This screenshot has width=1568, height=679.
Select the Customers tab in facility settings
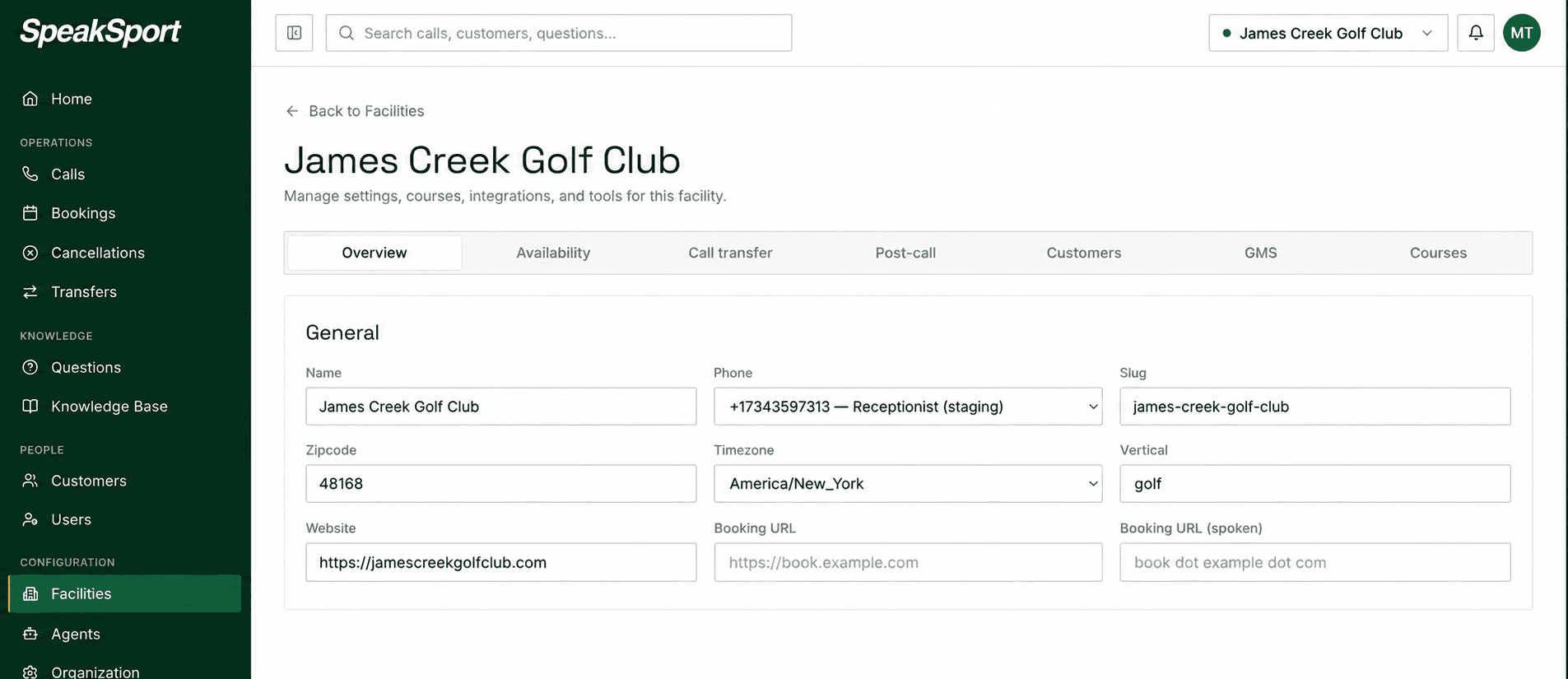(x=1084, y=253)
